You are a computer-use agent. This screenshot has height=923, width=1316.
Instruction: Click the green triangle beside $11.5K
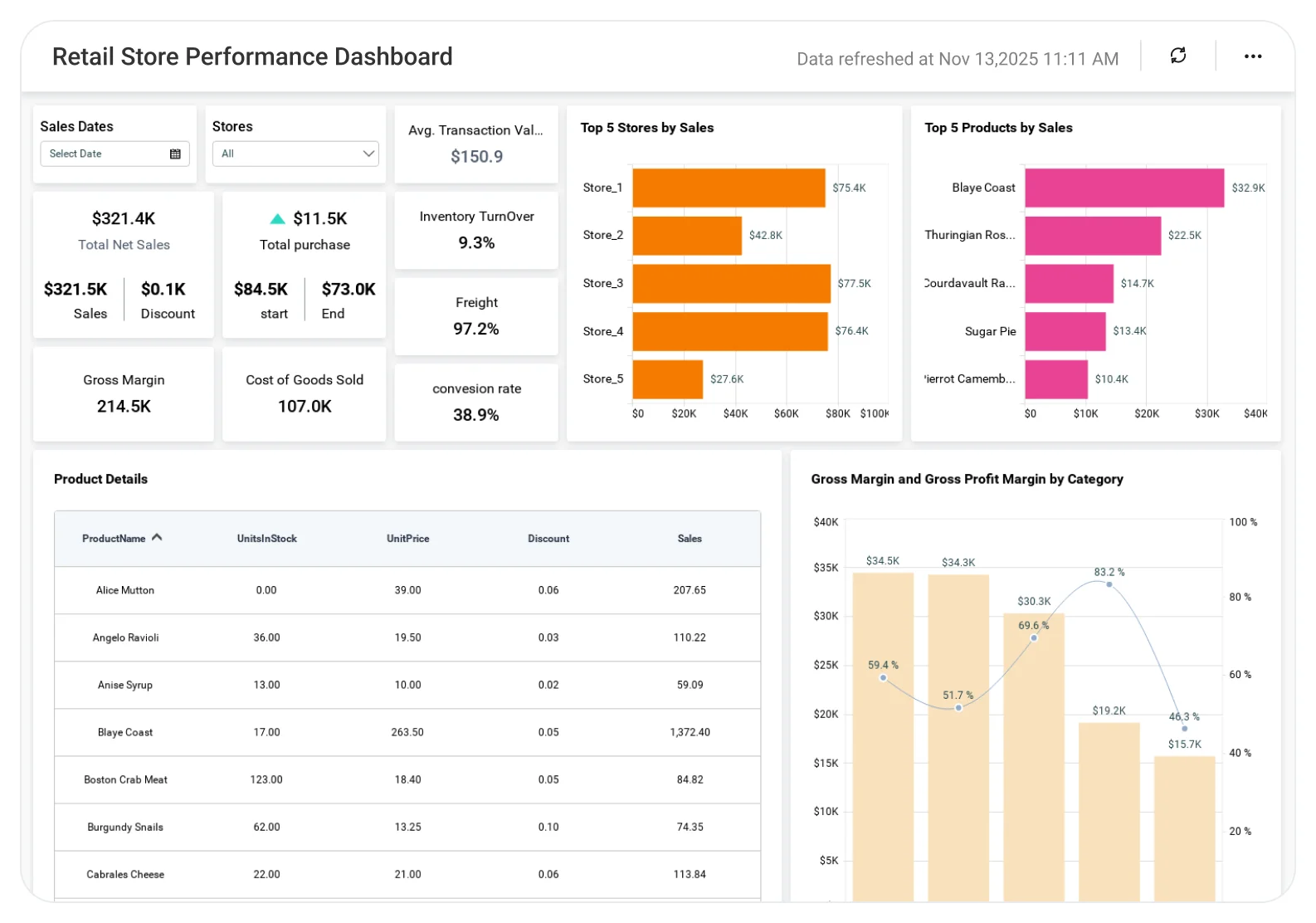(x=277, y=219)
